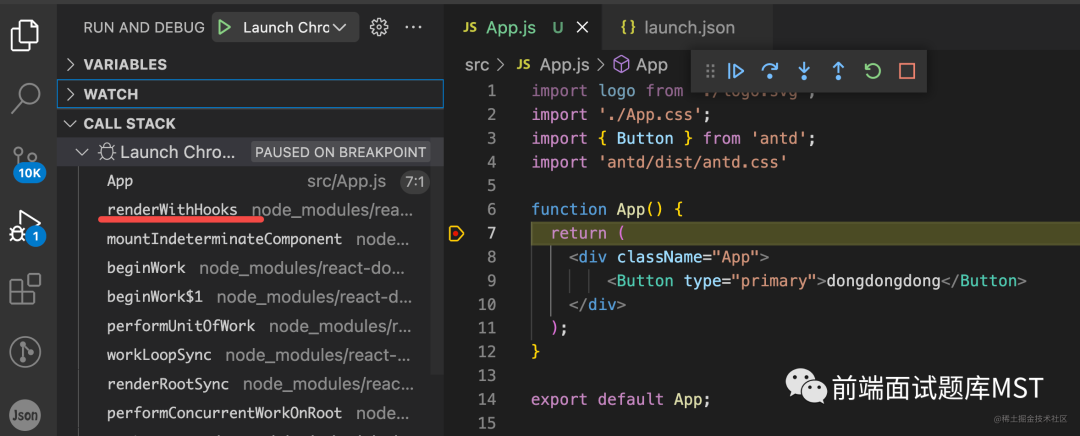This screenshot has width=1080, height=436.
Task: Open the Extensions view
Action: coord(26,289)
